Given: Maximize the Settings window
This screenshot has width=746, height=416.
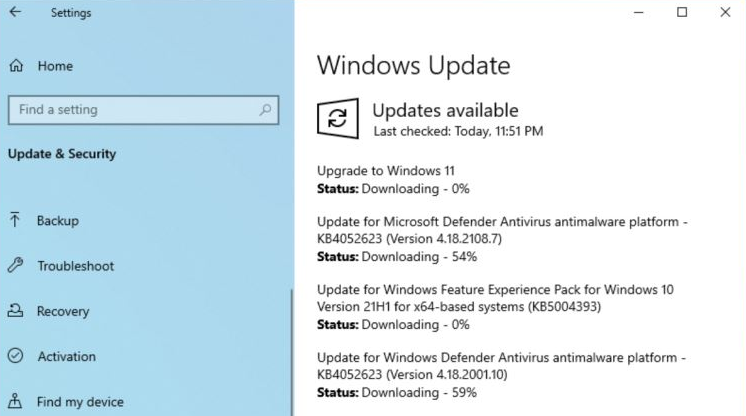Looking at the screenshot, I should coord(682,12).
